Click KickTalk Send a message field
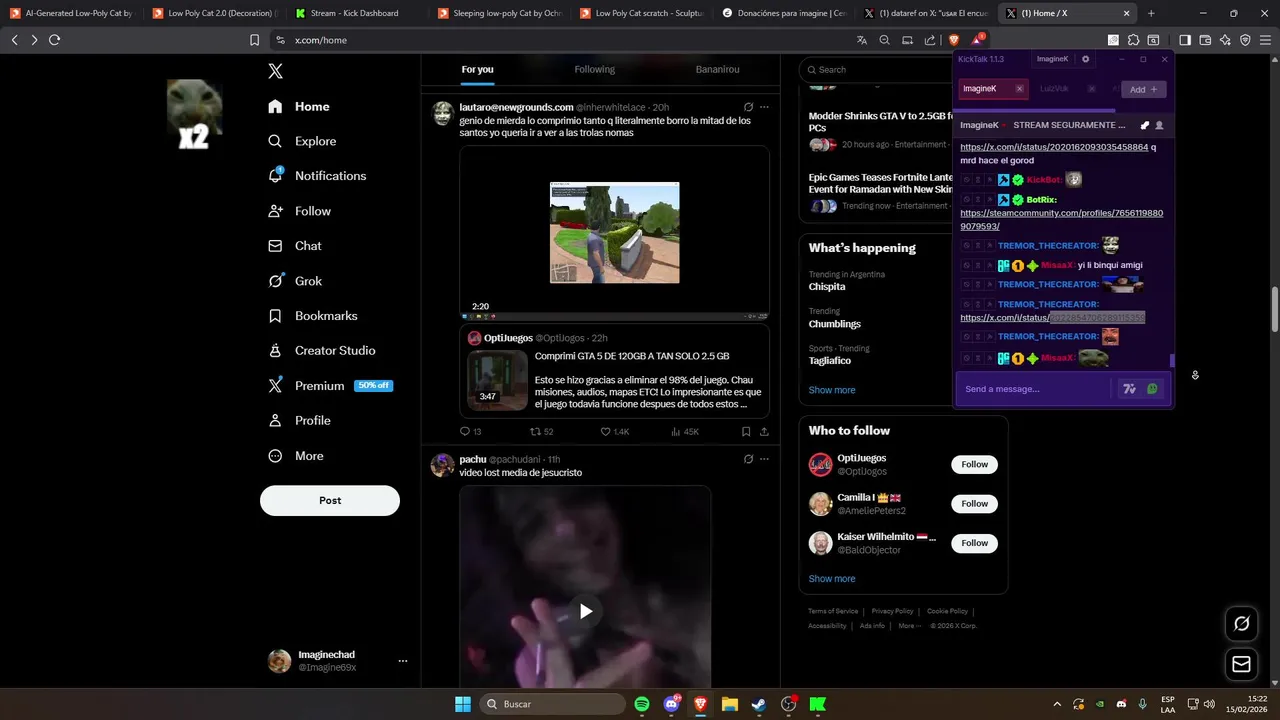 point(1035,389)
